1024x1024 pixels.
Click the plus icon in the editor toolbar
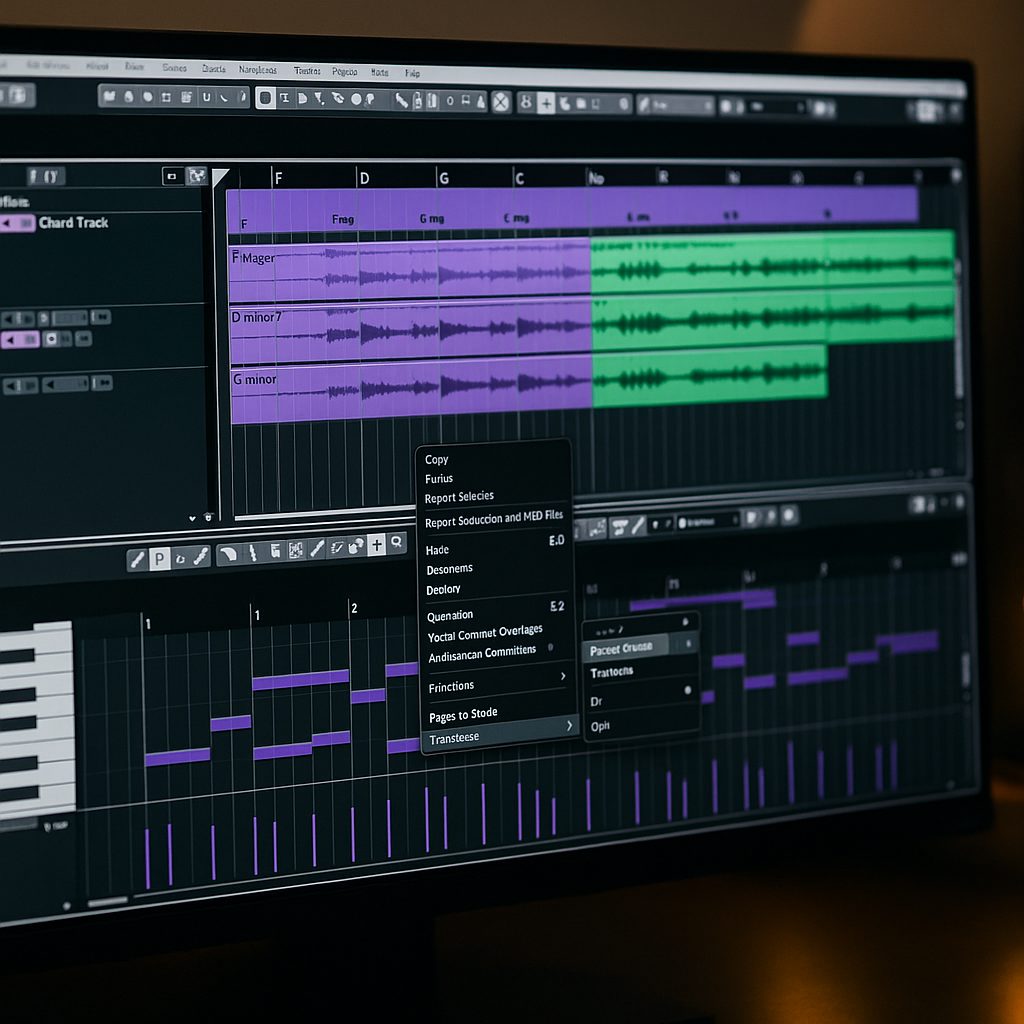tap(376, 544)
